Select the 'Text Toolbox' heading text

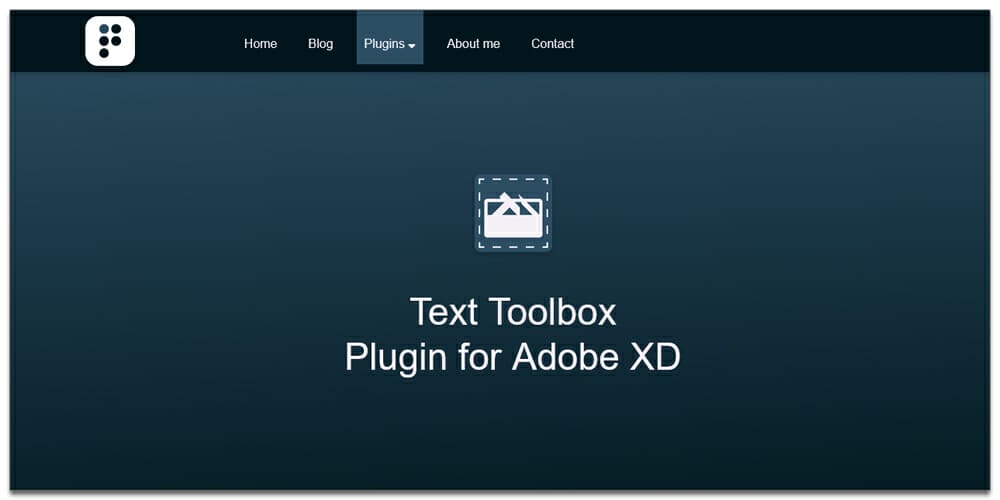click(x=513, y=312)
